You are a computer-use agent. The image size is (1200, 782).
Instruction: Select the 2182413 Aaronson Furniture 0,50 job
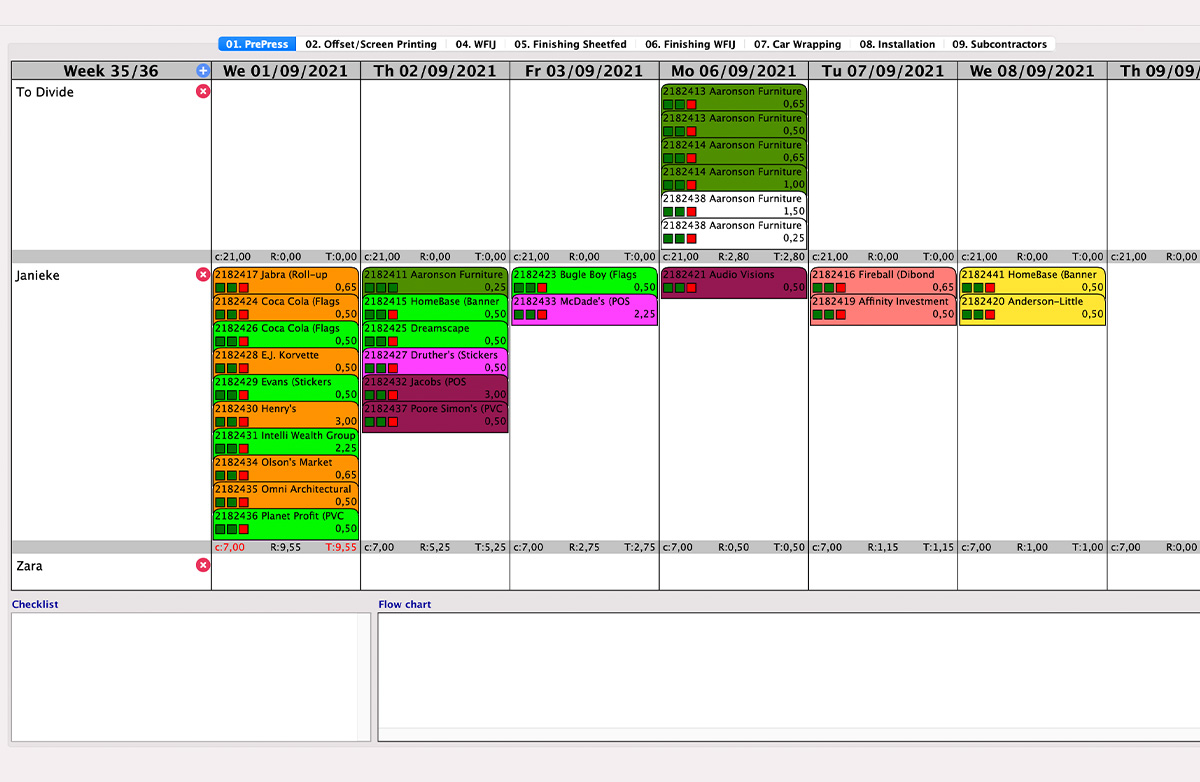pos(733,124)
